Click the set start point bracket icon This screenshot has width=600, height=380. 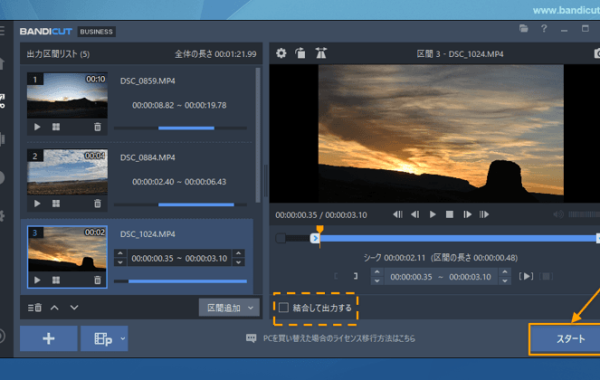[x=336, y=276]
